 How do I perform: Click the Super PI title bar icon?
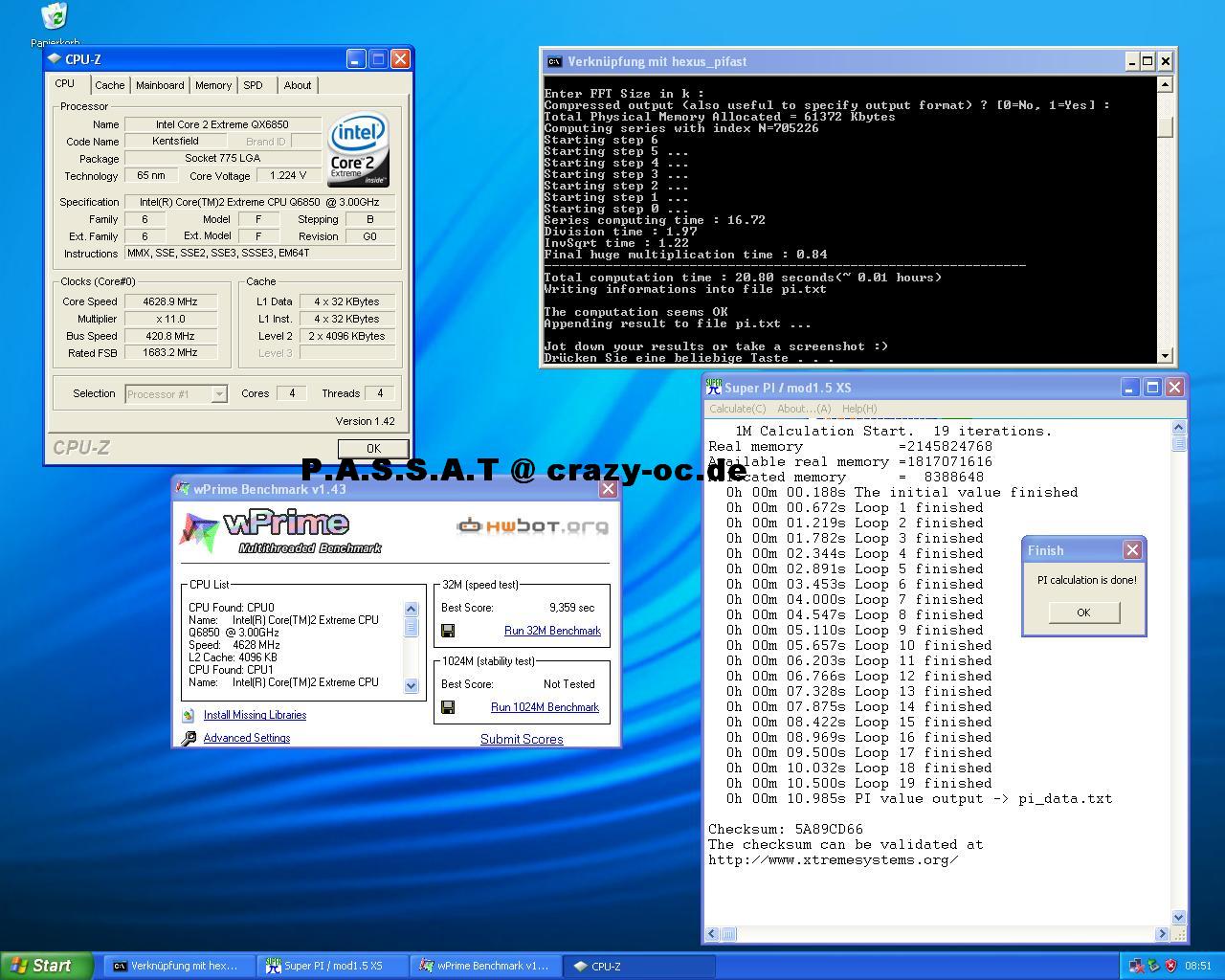coord(713,387)
